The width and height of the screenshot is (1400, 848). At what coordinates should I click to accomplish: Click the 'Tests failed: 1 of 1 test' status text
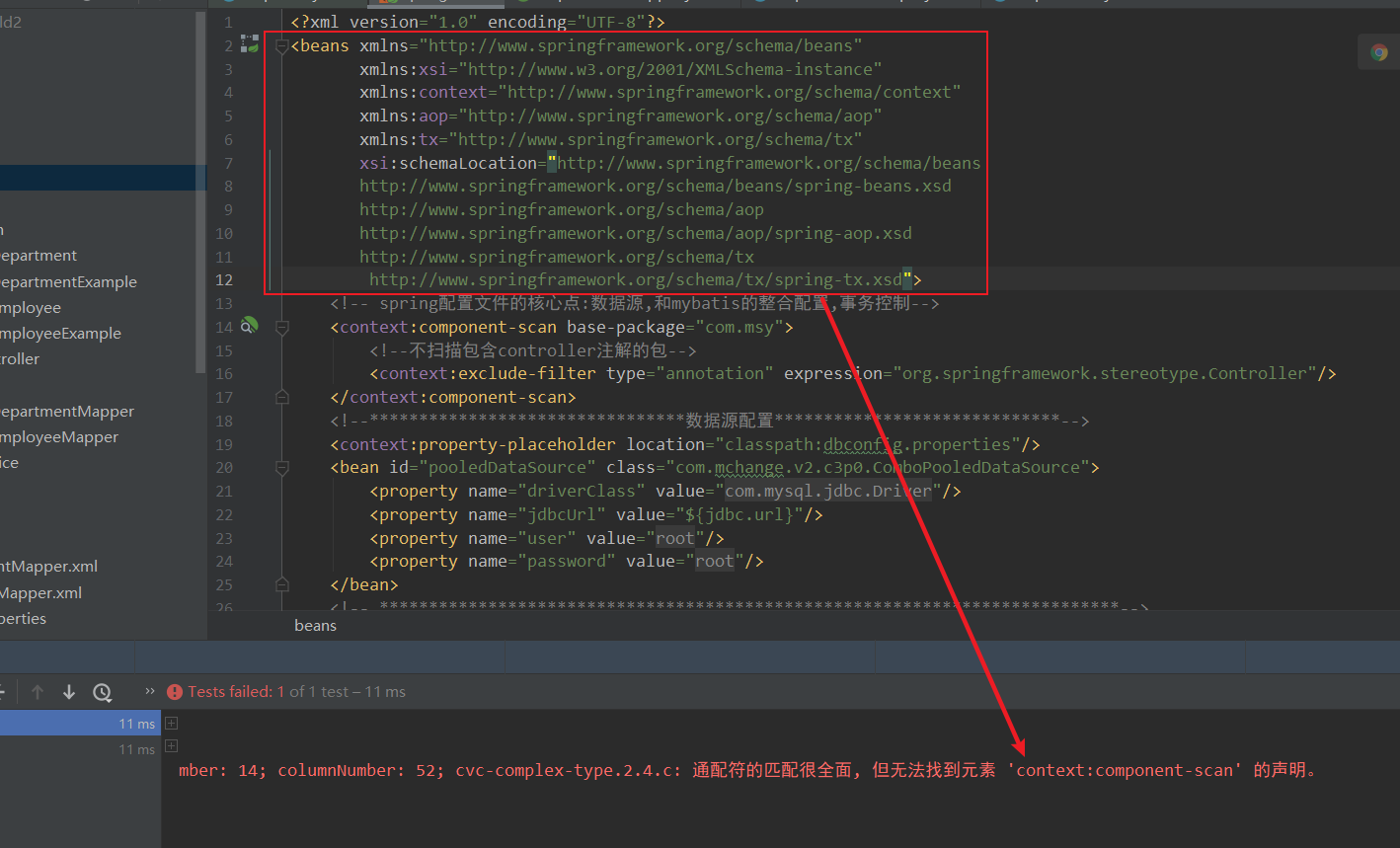(x=296, y=692)
